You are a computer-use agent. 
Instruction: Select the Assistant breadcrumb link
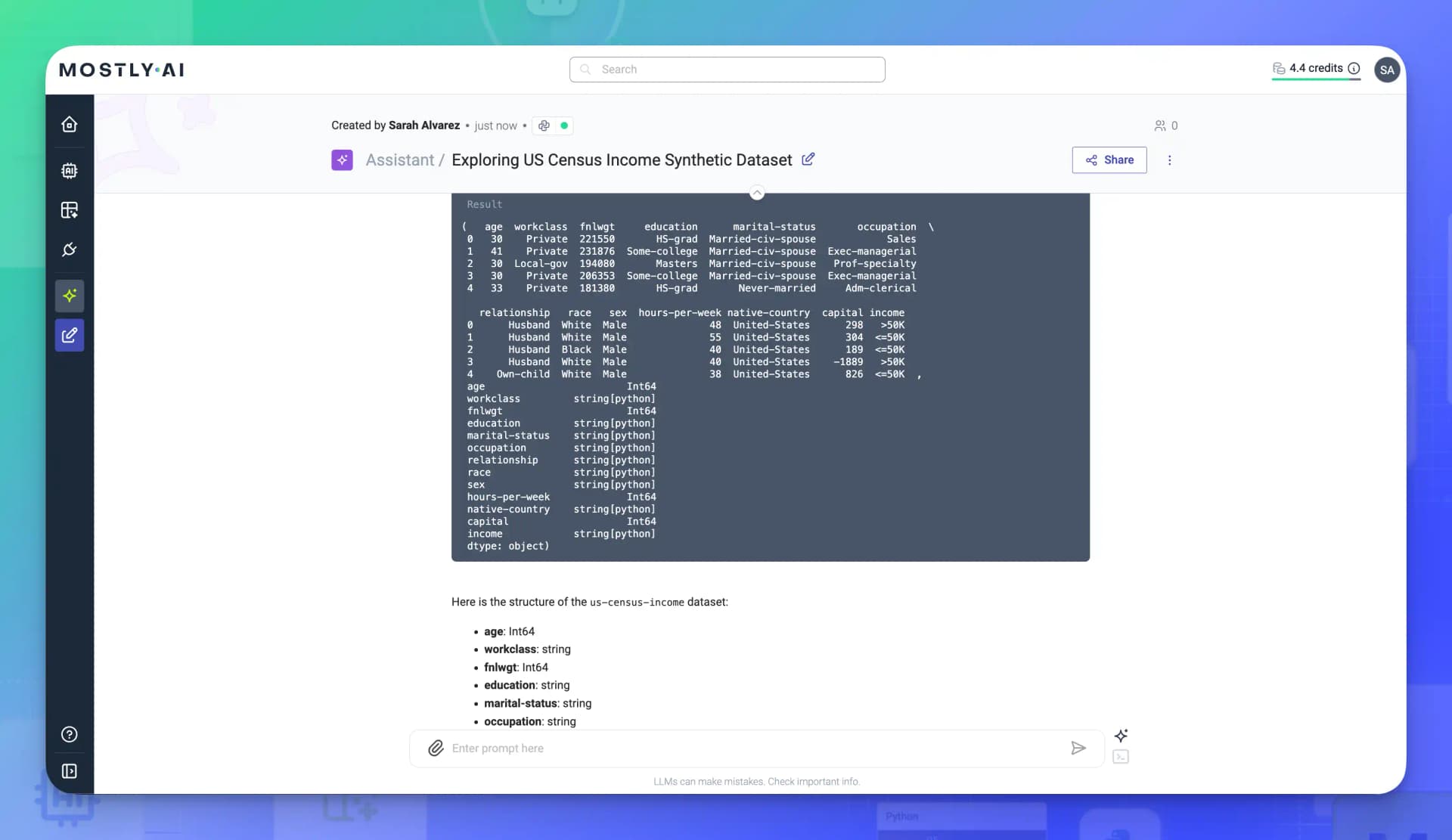(x=401, y=160)
